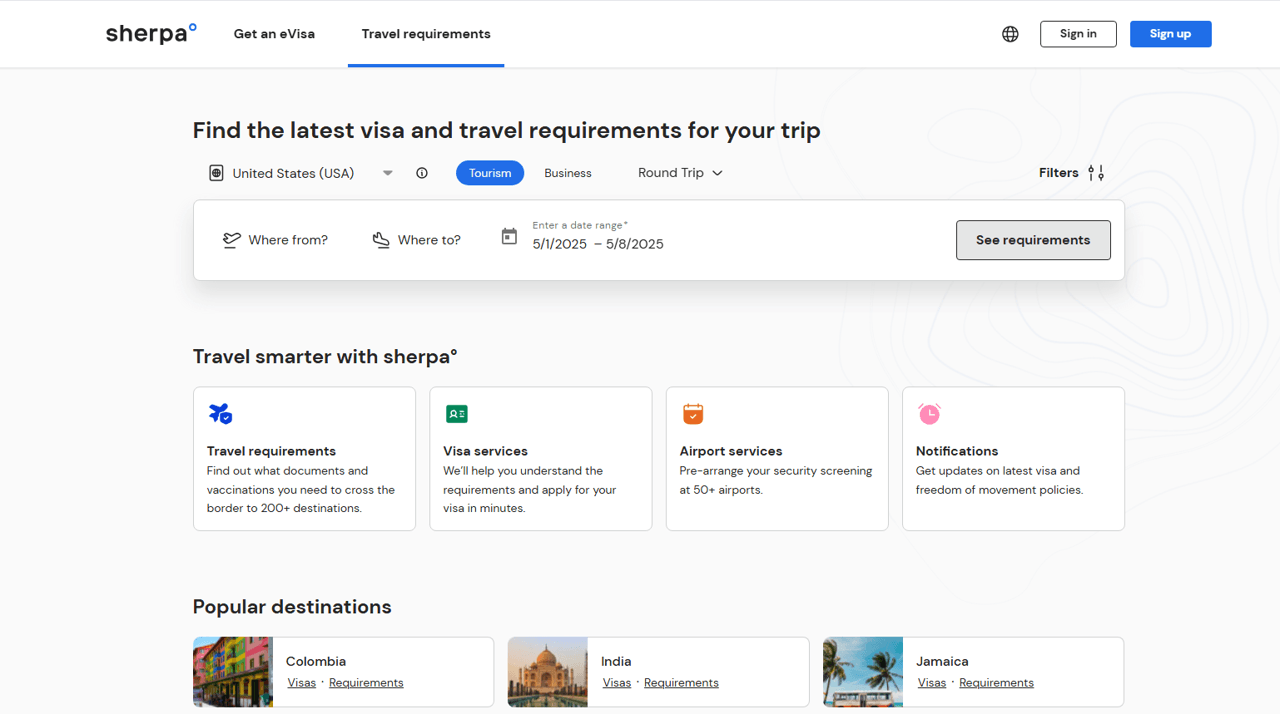Click the Notifications alarm clock icon

[929, 413]
